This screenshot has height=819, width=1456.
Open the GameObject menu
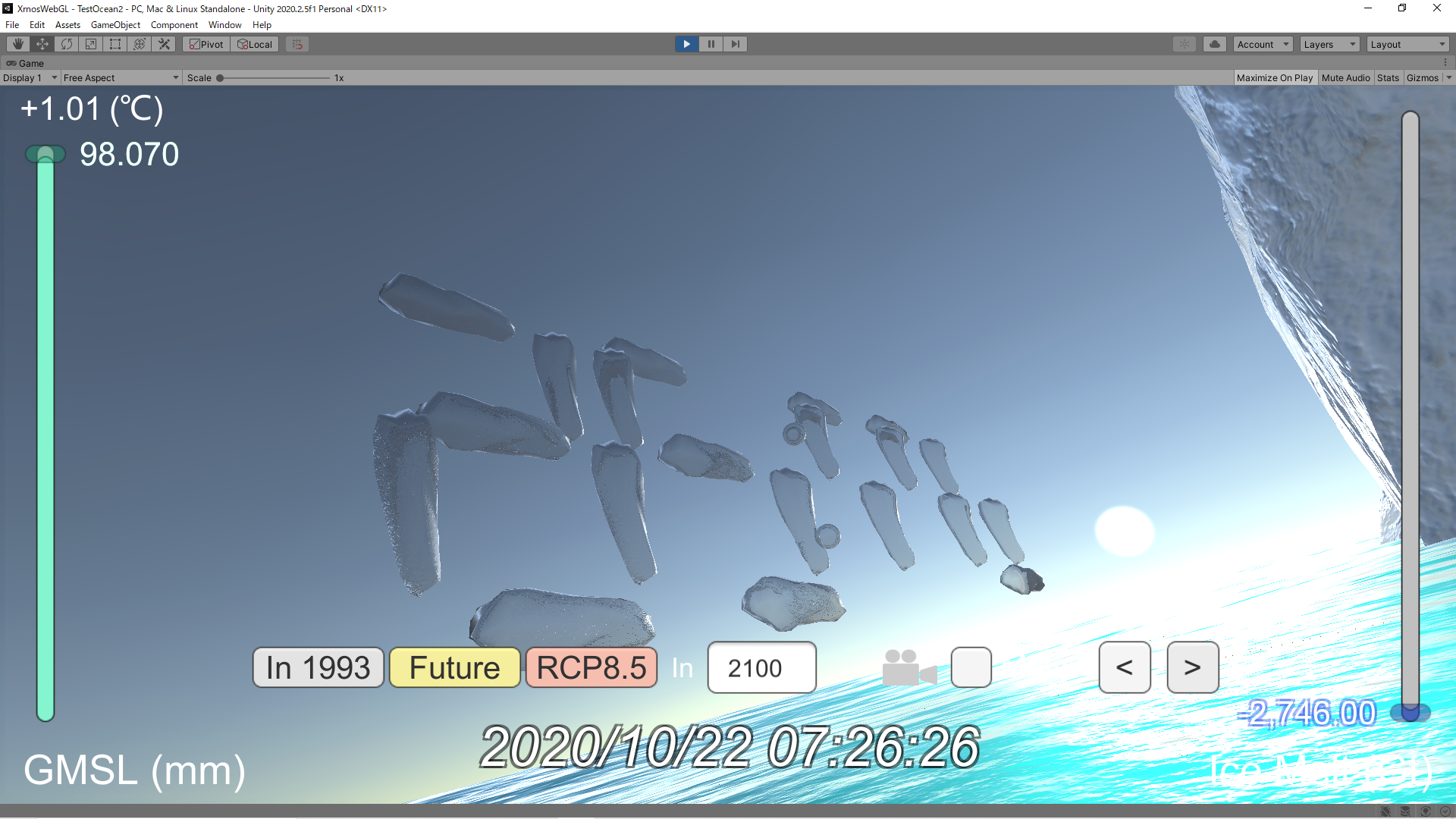115,25
